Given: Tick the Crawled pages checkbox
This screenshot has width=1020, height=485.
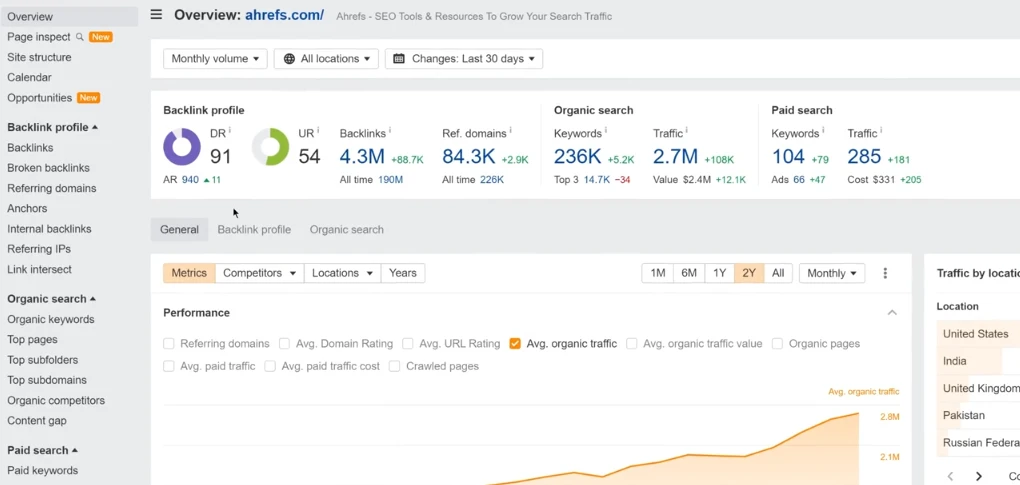Looking at the screenshot, I should [394, 366].
